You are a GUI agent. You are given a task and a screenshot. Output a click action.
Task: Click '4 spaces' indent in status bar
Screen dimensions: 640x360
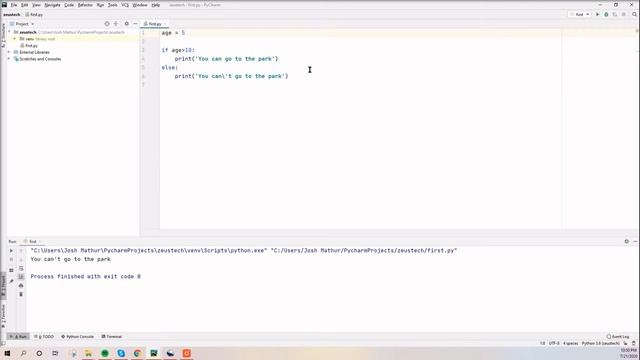[571, 344]
